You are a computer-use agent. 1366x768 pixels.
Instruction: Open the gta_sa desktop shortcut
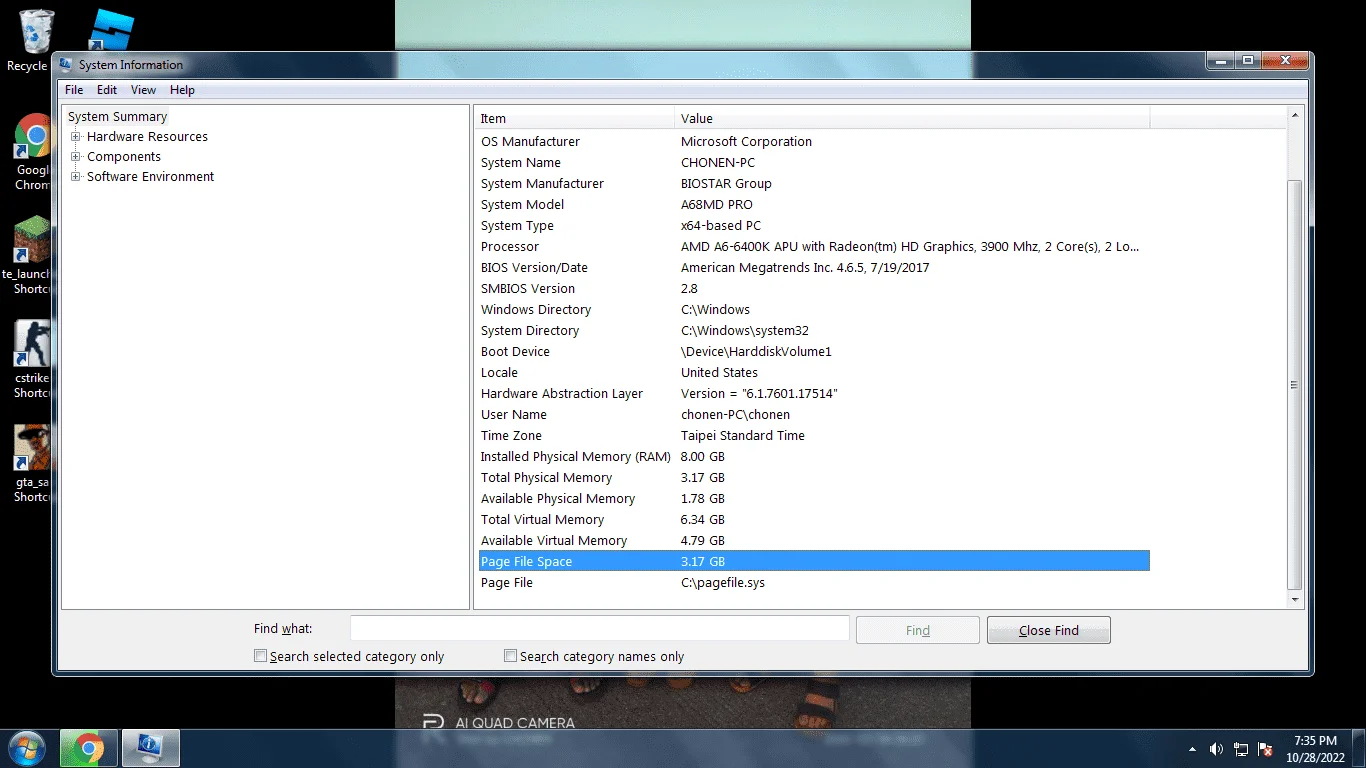(x=30, y=462)
